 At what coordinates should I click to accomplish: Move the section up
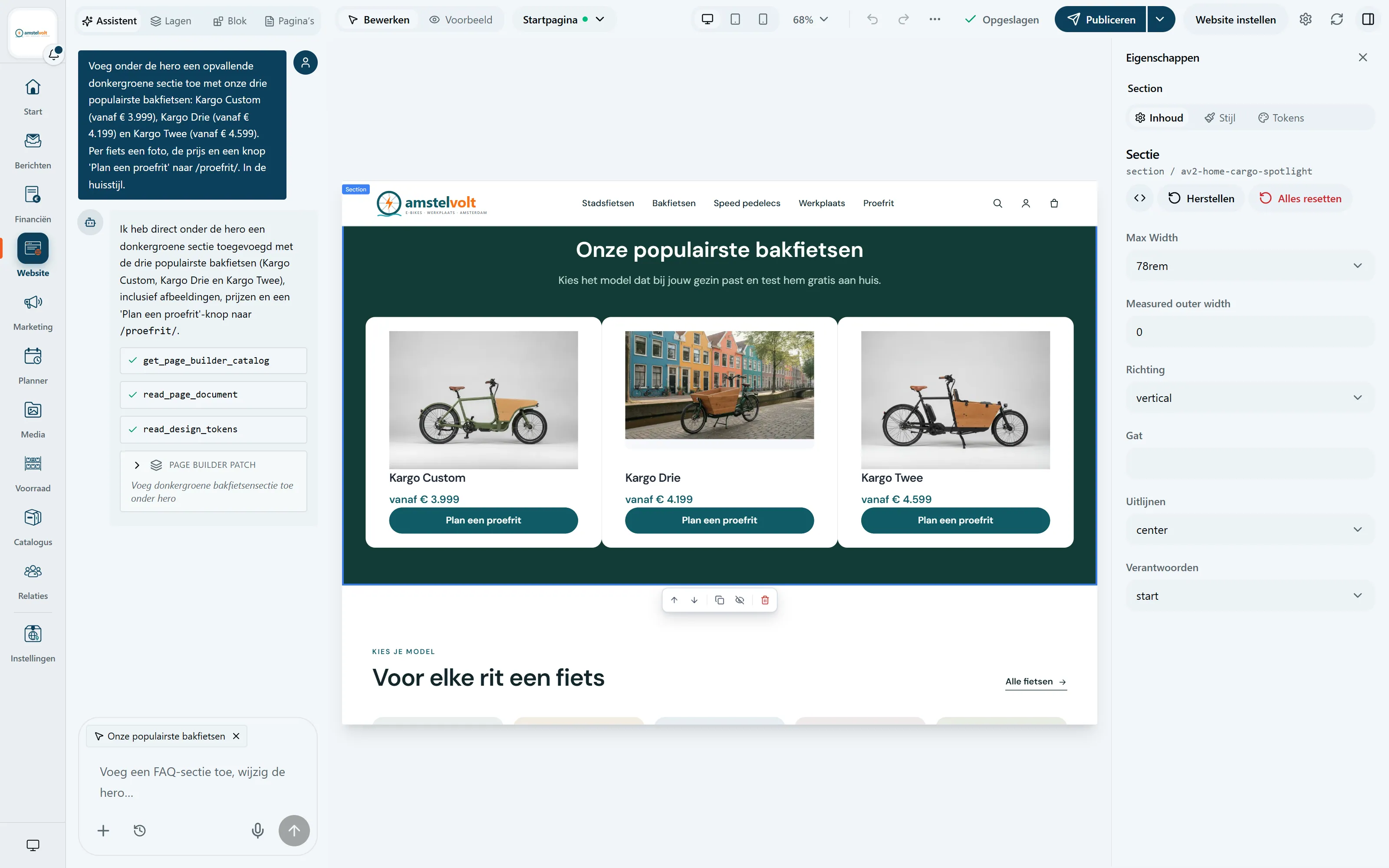[x=674, y=600]
